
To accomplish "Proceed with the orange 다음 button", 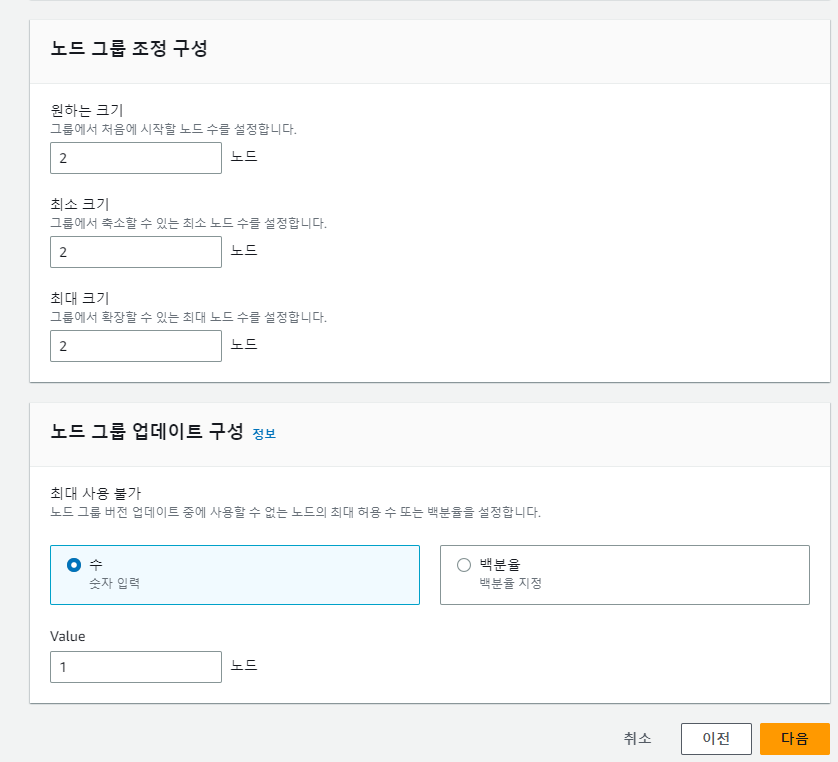I will tap(795, 739).
